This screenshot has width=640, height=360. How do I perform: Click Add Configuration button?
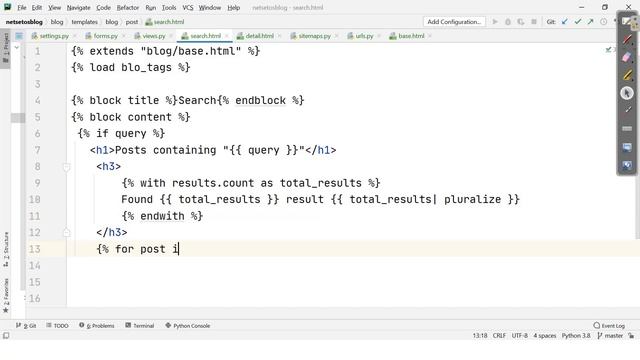pyautogui.click(x=454, y=22)
